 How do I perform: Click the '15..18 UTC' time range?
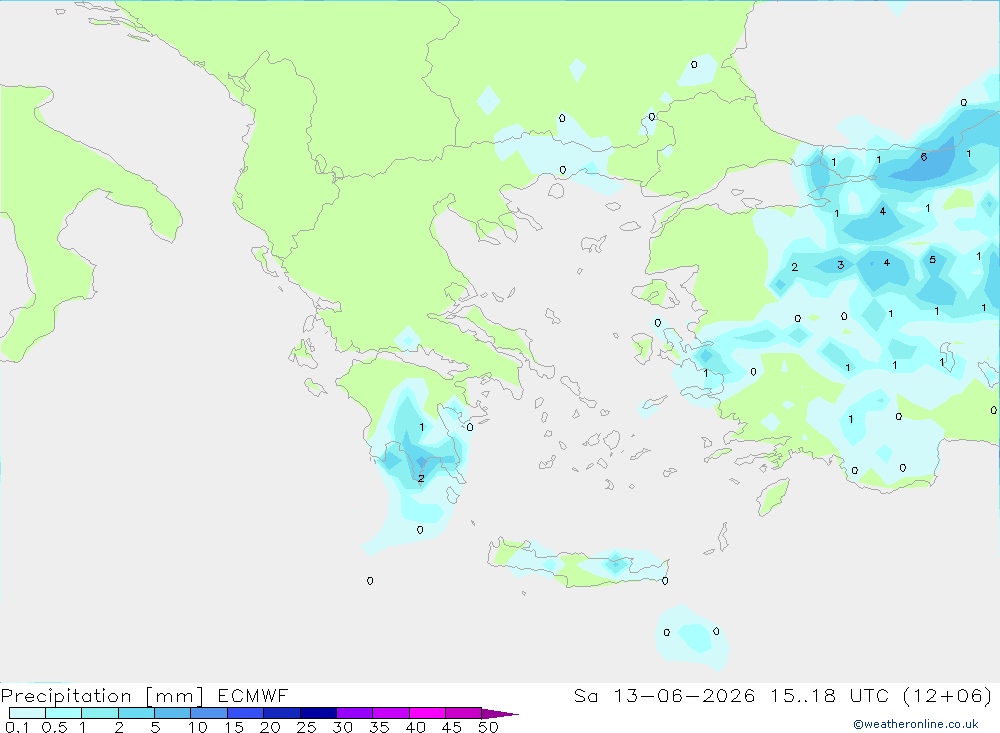[x=829, y=695]
